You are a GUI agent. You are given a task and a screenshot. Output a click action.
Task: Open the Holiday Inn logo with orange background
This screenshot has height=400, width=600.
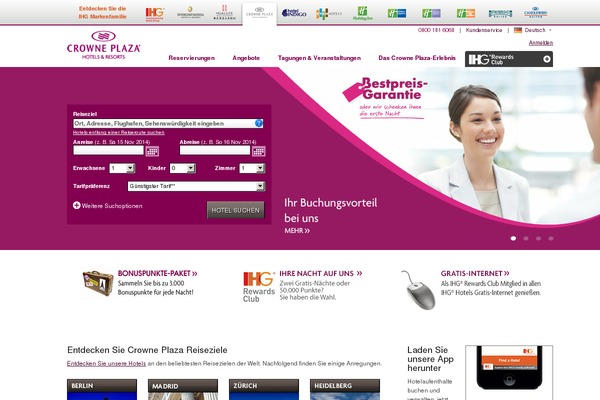coord(466,13)
